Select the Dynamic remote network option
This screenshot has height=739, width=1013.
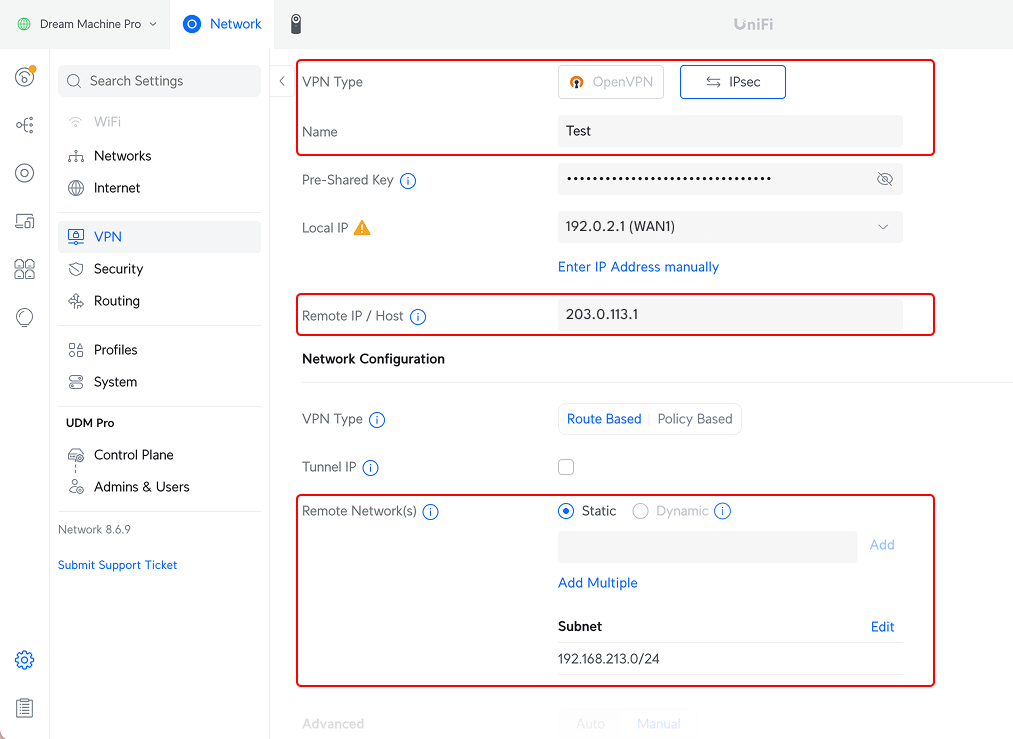(x=640, y=511)
